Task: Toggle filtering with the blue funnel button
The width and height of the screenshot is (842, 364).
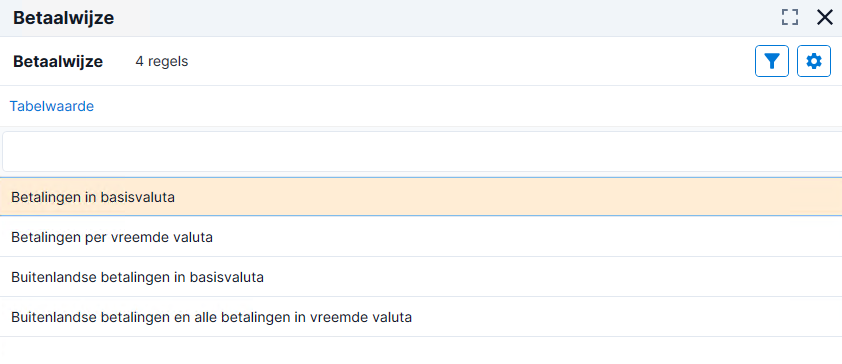Action: click(772, 61)
